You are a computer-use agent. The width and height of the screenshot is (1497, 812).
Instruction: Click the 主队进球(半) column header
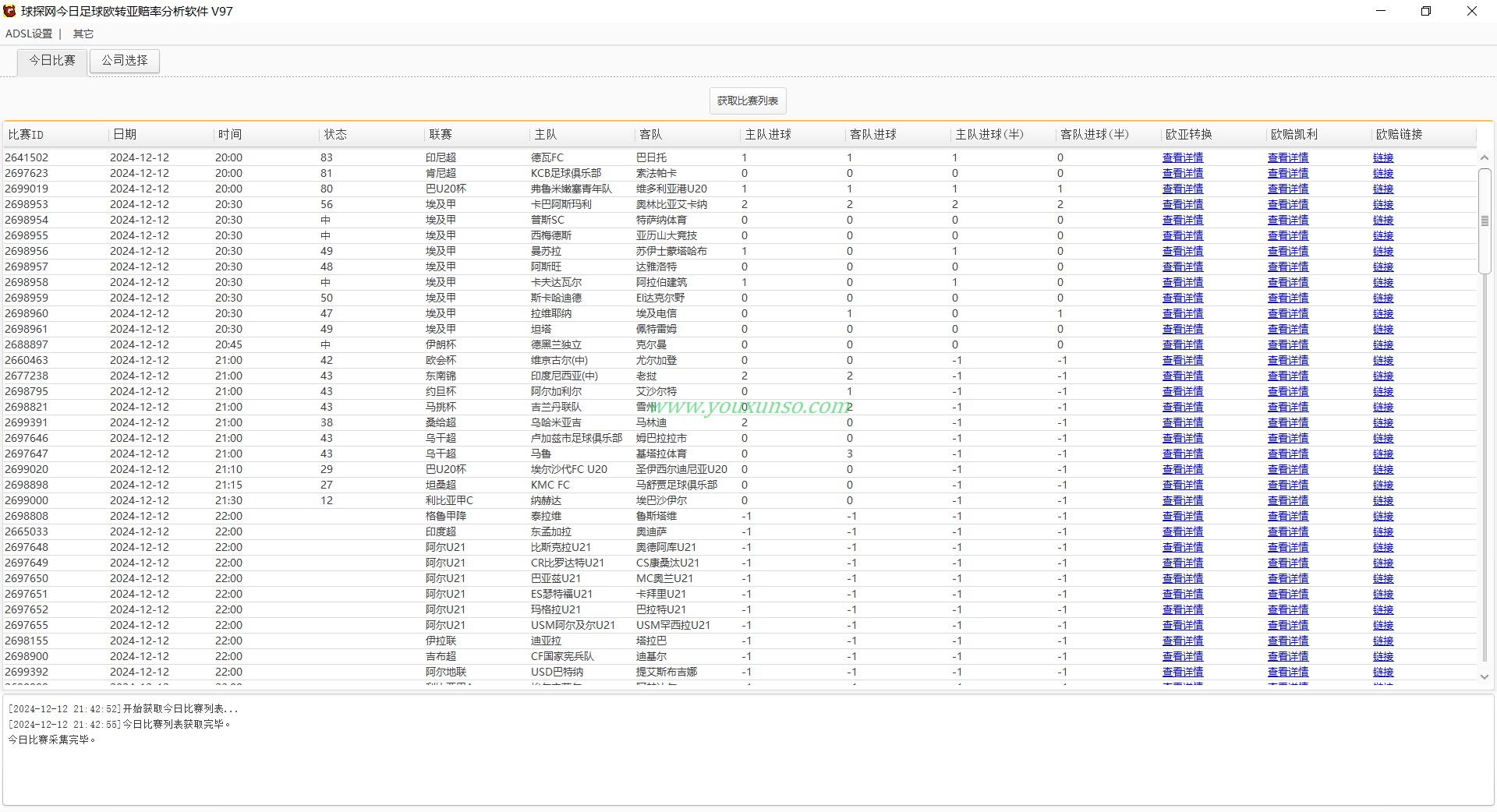click(x=1003, y=135)
